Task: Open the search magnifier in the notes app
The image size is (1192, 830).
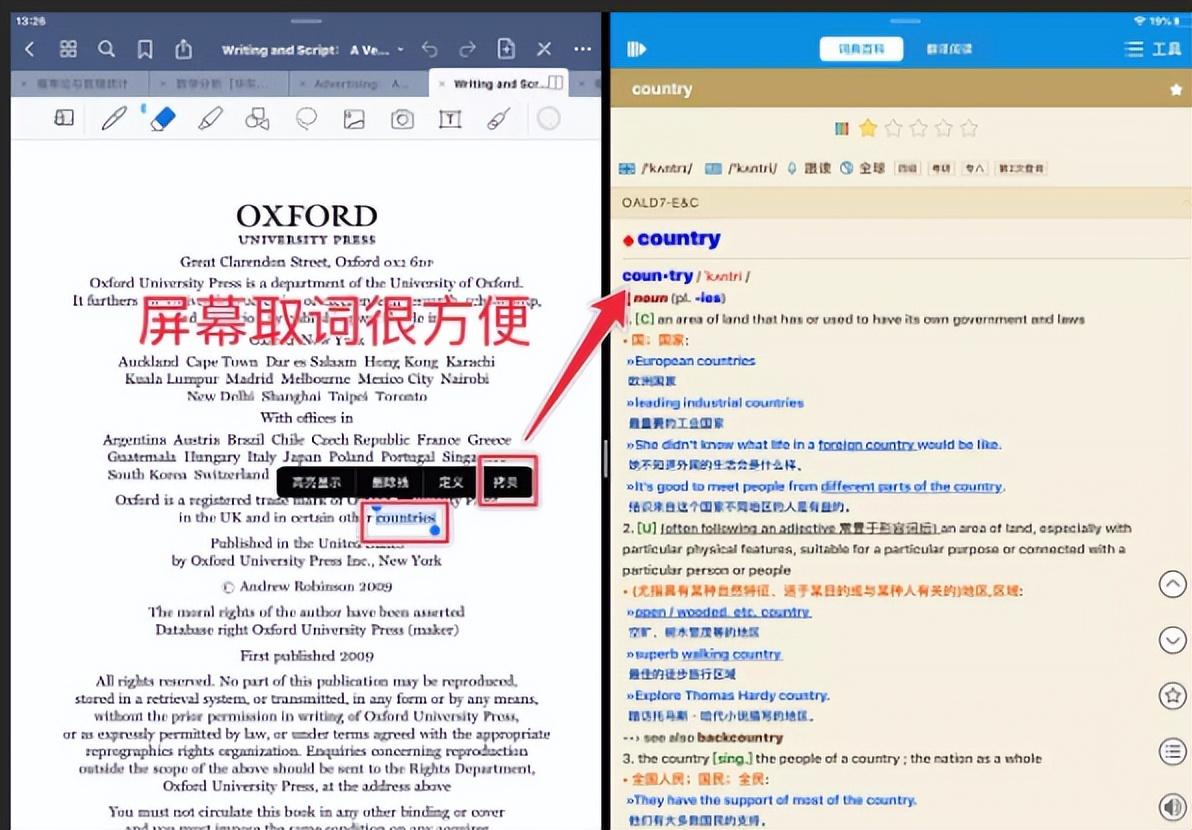Action: click(x=106, y=49)
